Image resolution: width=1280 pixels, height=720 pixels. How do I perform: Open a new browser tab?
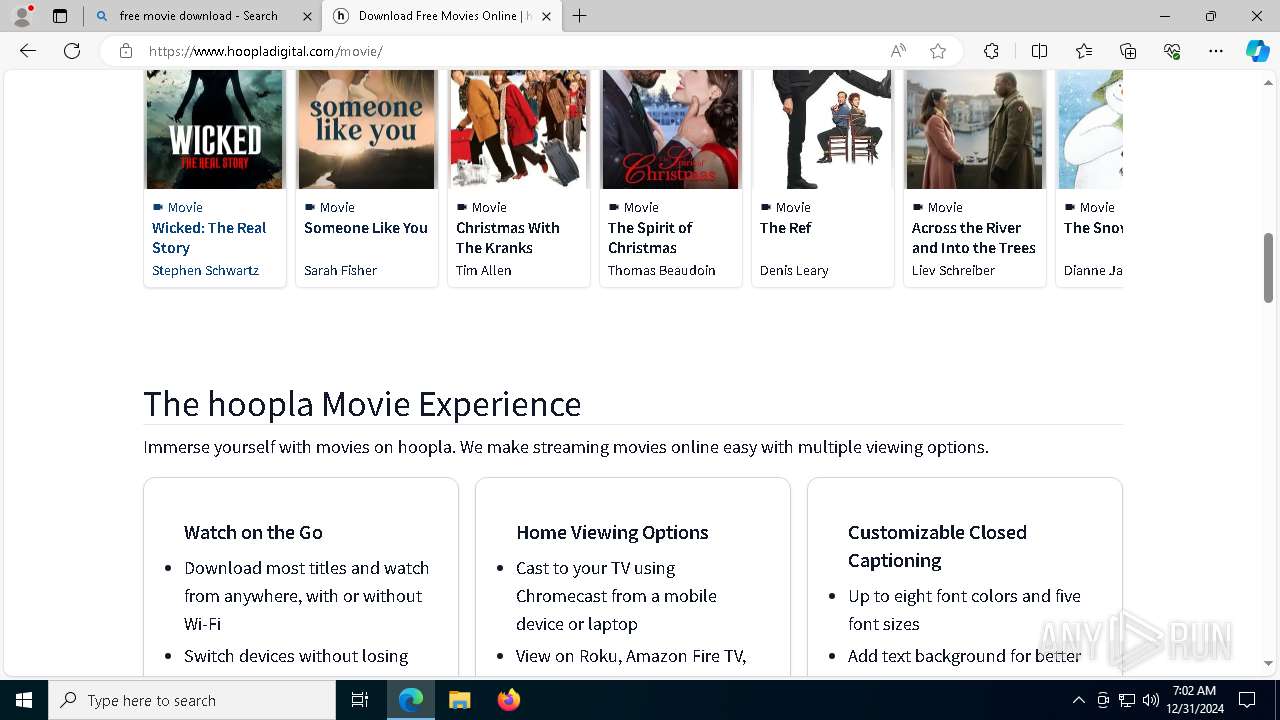pyautogui.click(x=580, y=16)
